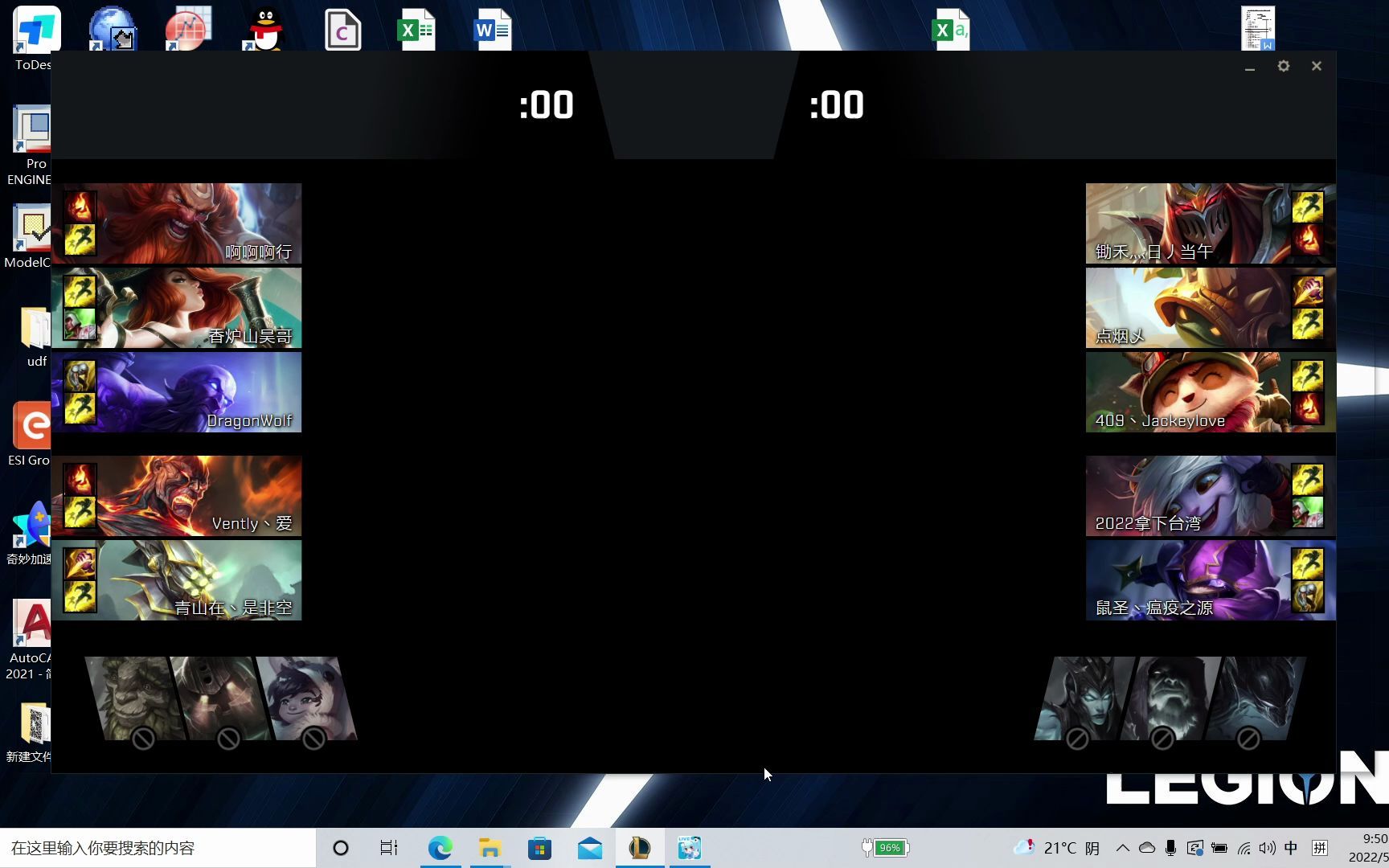Click the right team :00 timer
Image resolution: width=1389 pixels, height=868 pixels.
pyautogui.click(x=837, y=105)
